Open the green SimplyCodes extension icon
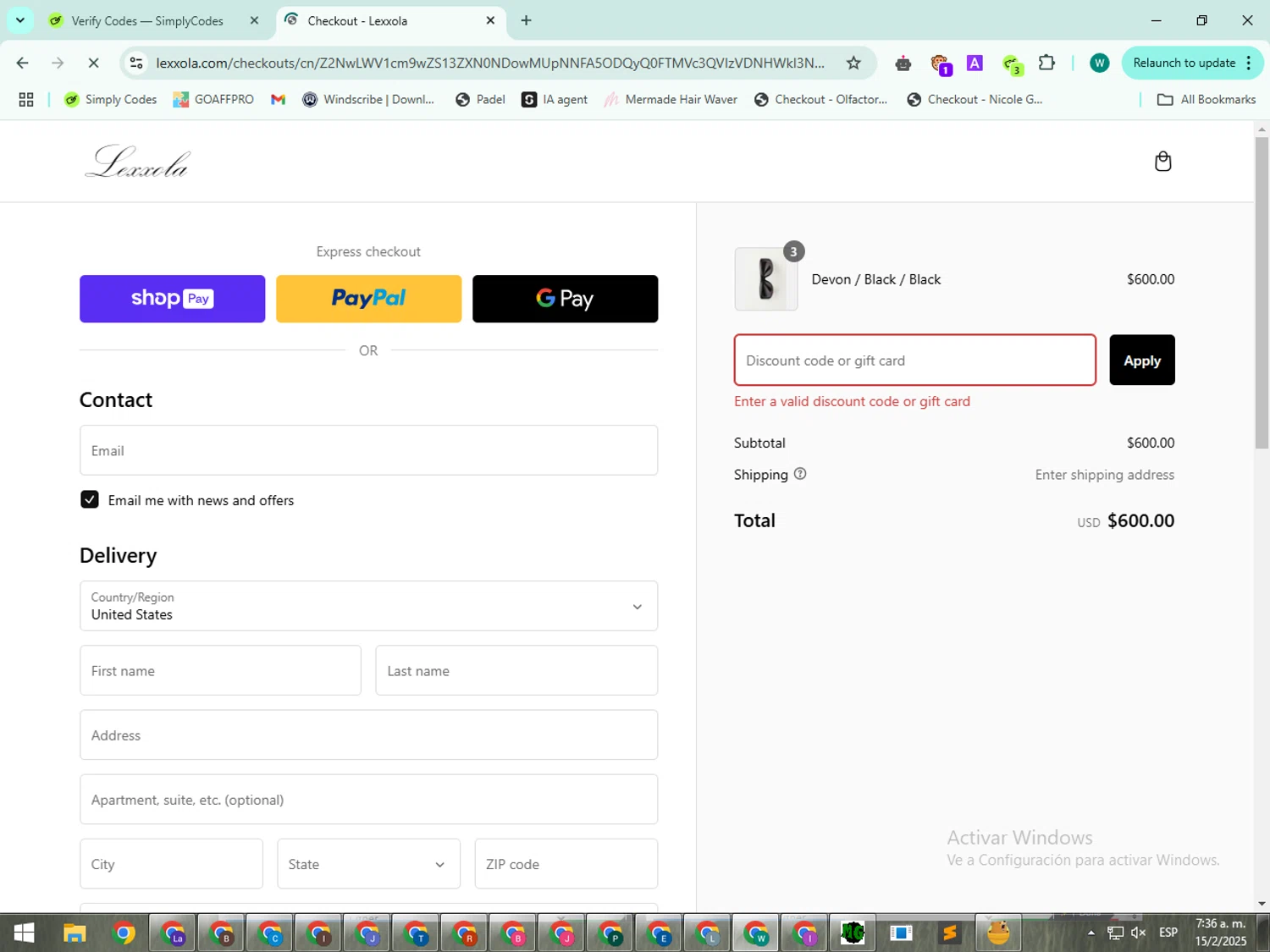Viewport: 1270px width, 952px height. pyautogui.click(x=1012, y=63)
